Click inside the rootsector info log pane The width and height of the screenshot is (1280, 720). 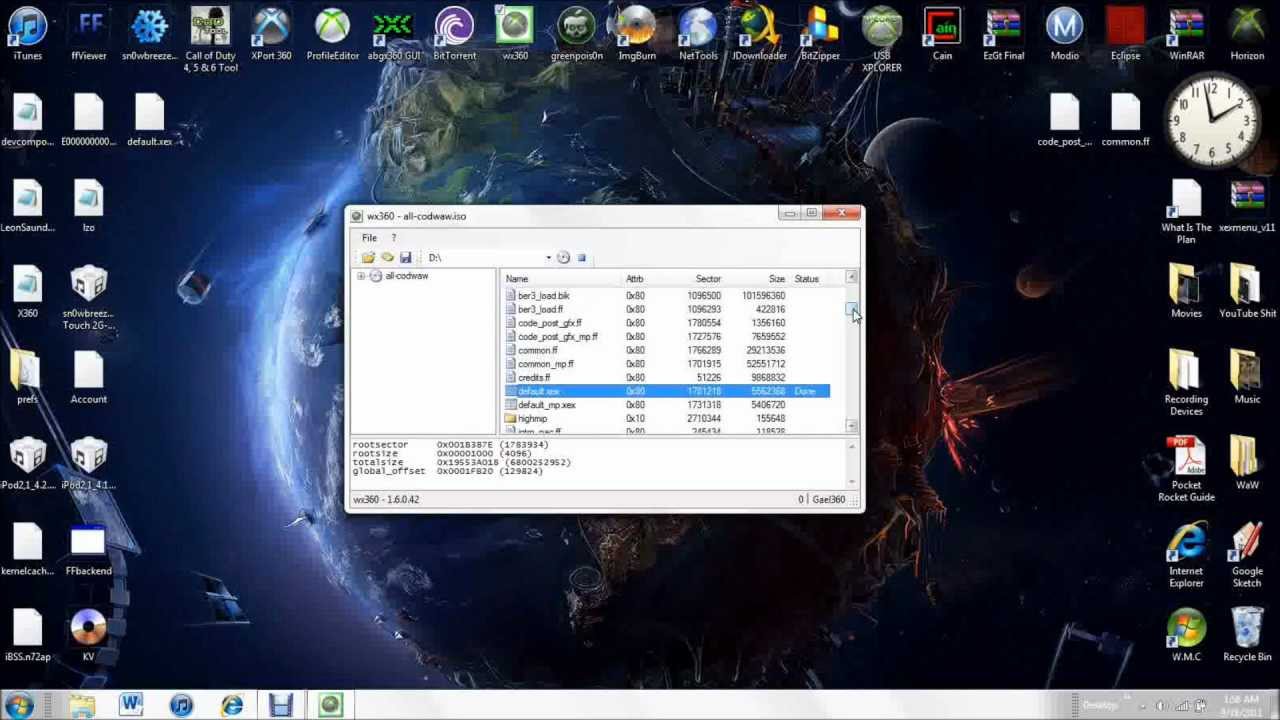(x=598, y=462)
